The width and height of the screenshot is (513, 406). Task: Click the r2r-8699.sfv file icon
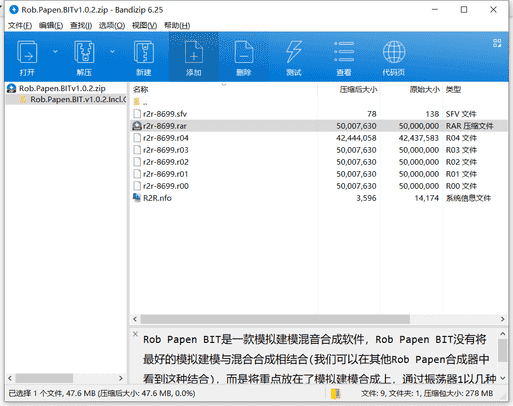[x=137, y=114]
